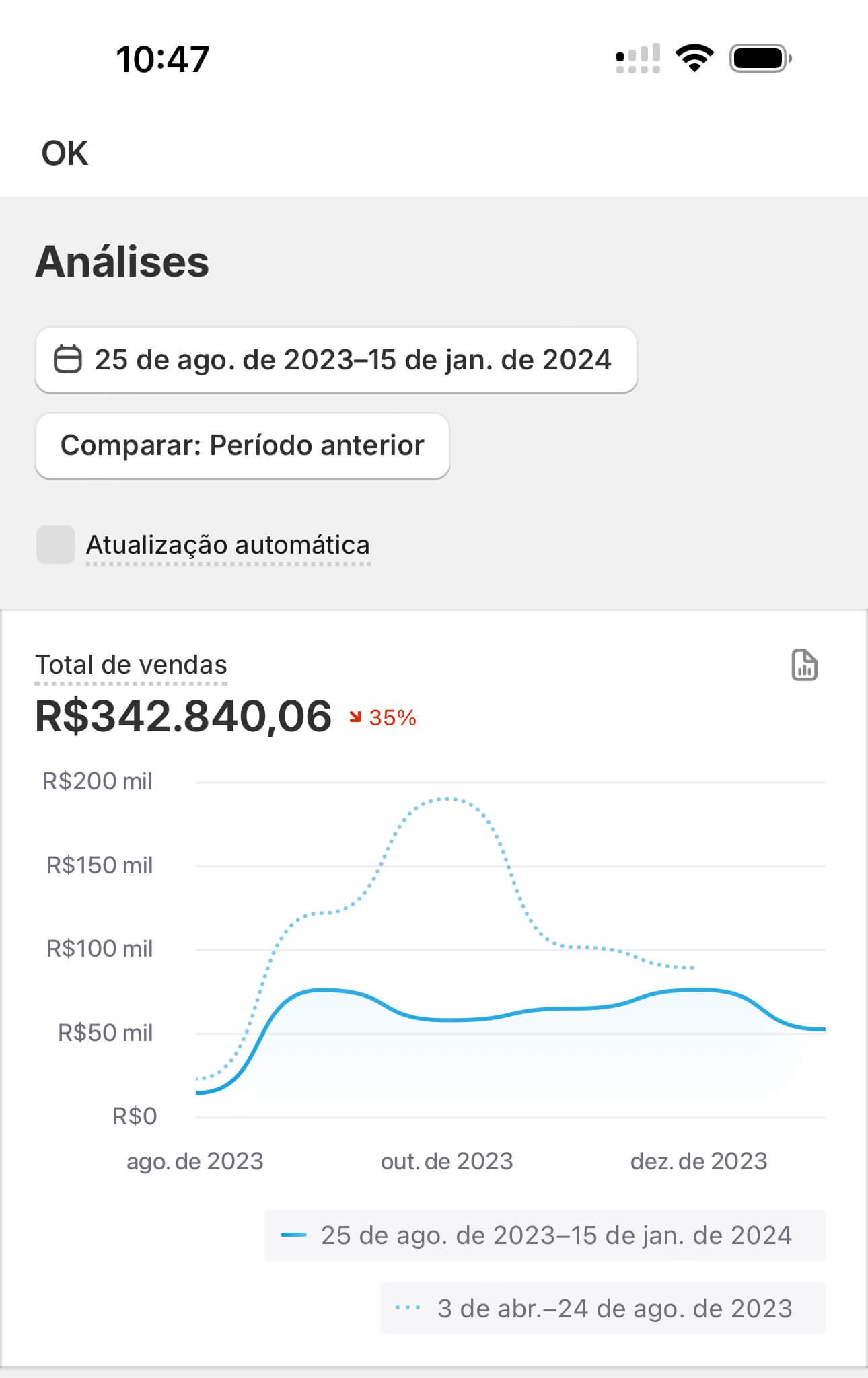Toggle the current period legend item
The image size is (868, 1378).
(545, 1235)
